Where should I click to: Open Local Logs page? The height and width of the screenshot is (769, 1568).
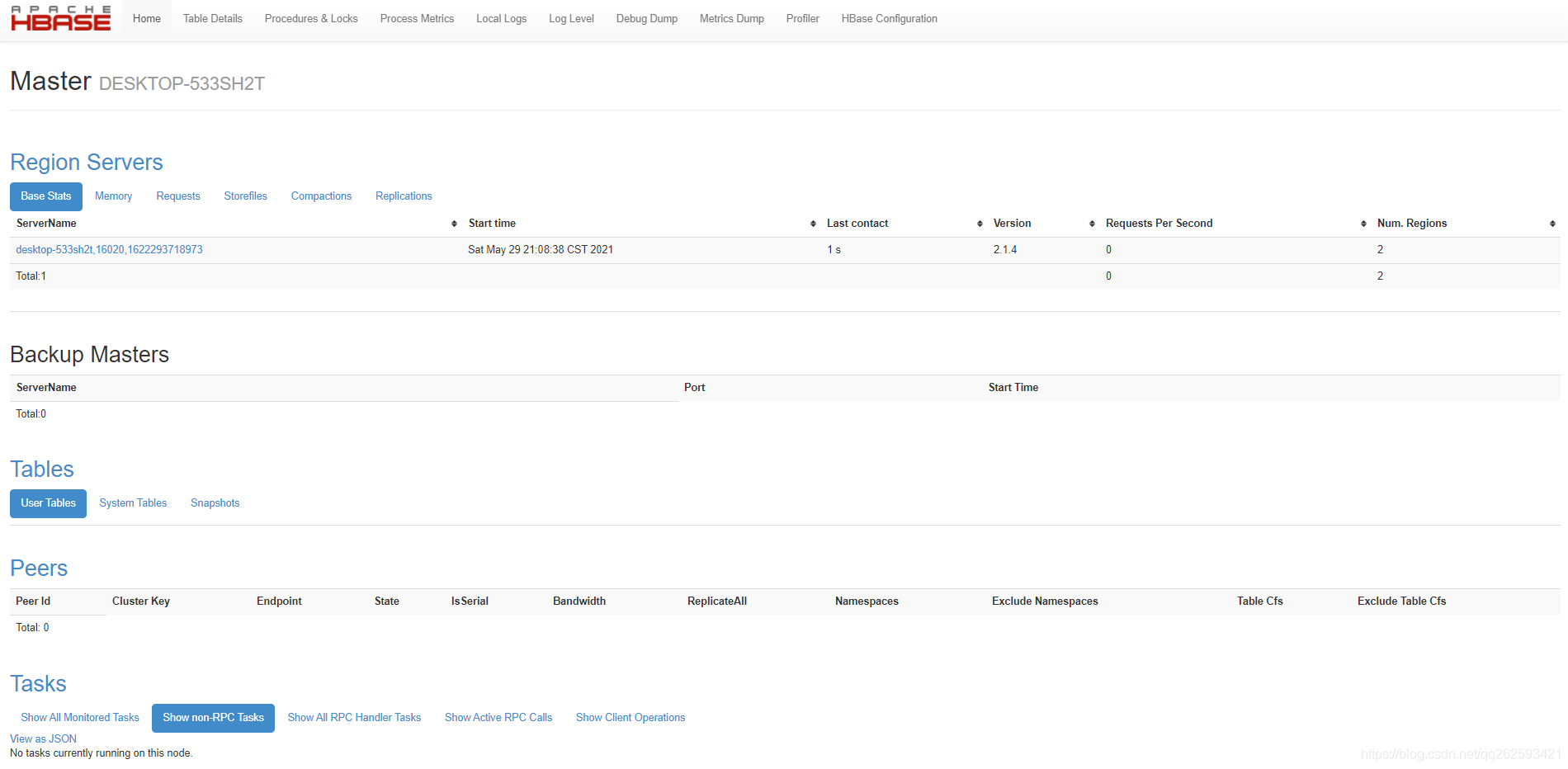pos(501,19)
